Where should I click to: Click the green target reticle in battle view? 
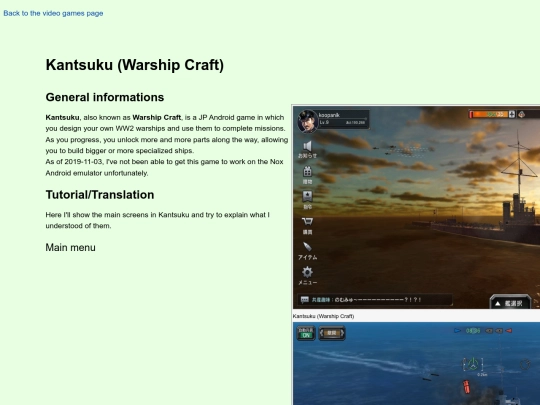[x=473, y=364]
